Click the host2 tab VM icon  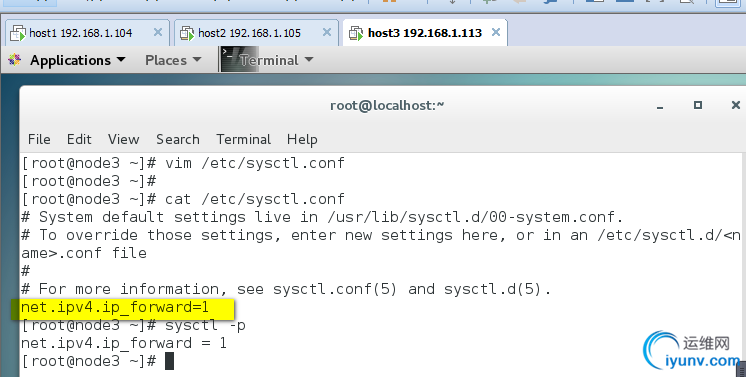[187, 33]
